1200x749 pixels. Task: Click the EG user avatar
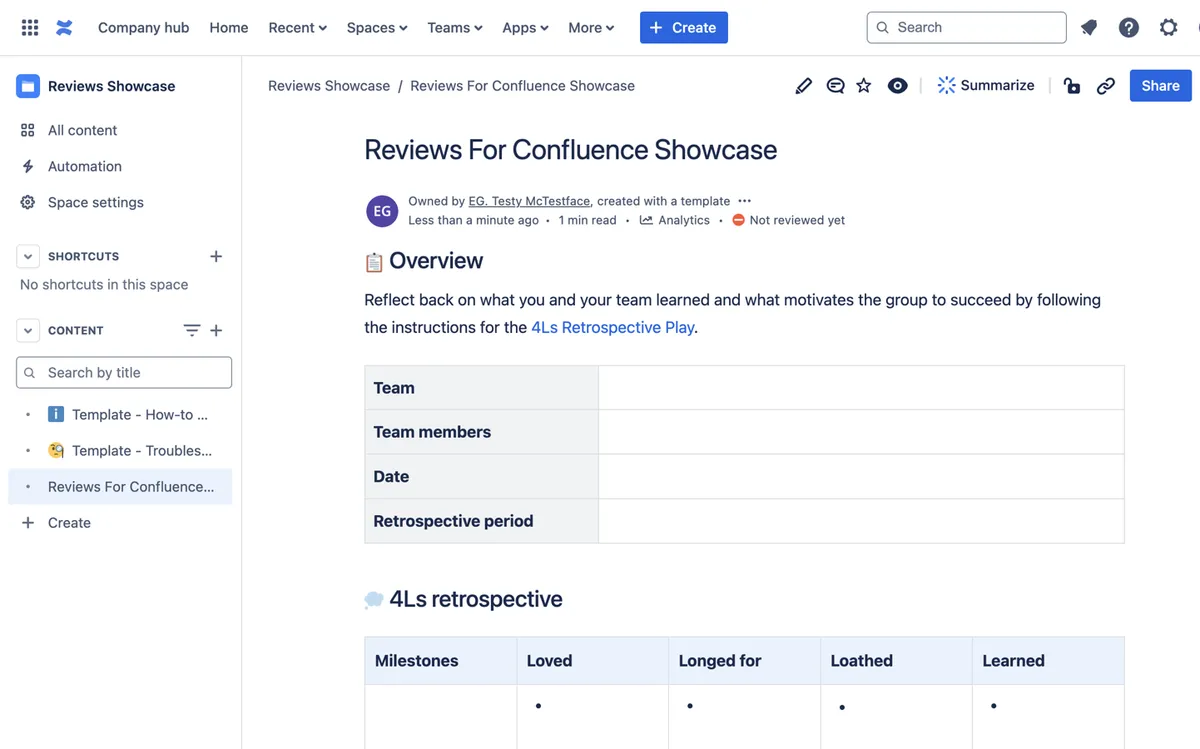[383, 211]
